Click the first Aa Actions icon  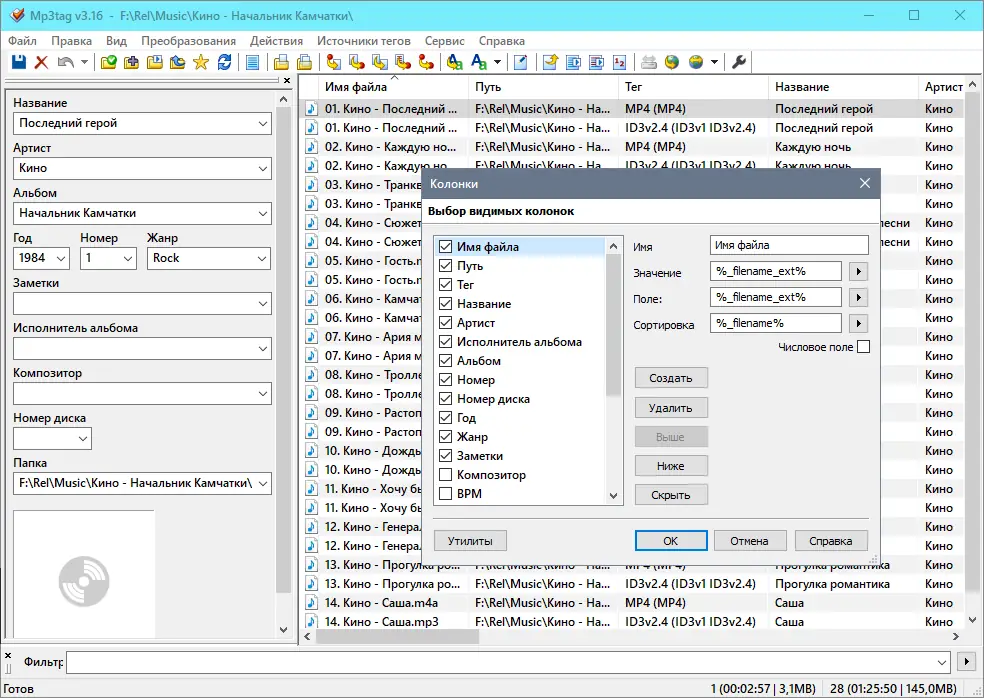pos(455,62)
